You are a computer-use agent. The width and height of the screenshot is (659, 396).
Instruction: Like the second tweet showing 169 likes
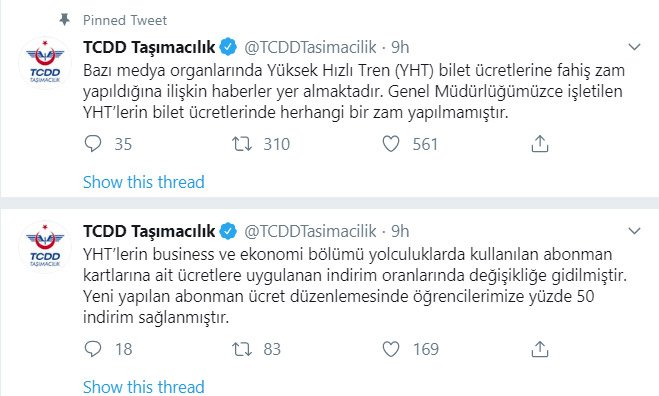(391, 349)
